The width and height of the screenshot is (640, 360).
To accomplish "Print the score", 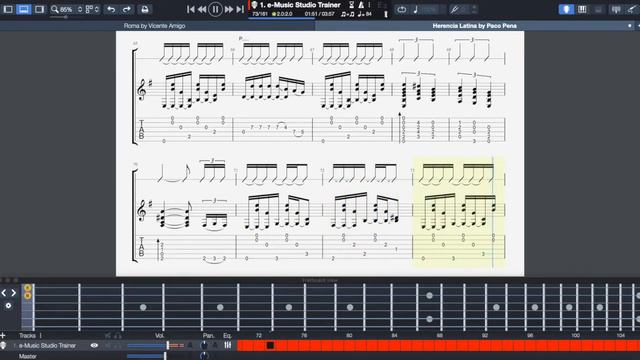I will click(x=145, y=9).
